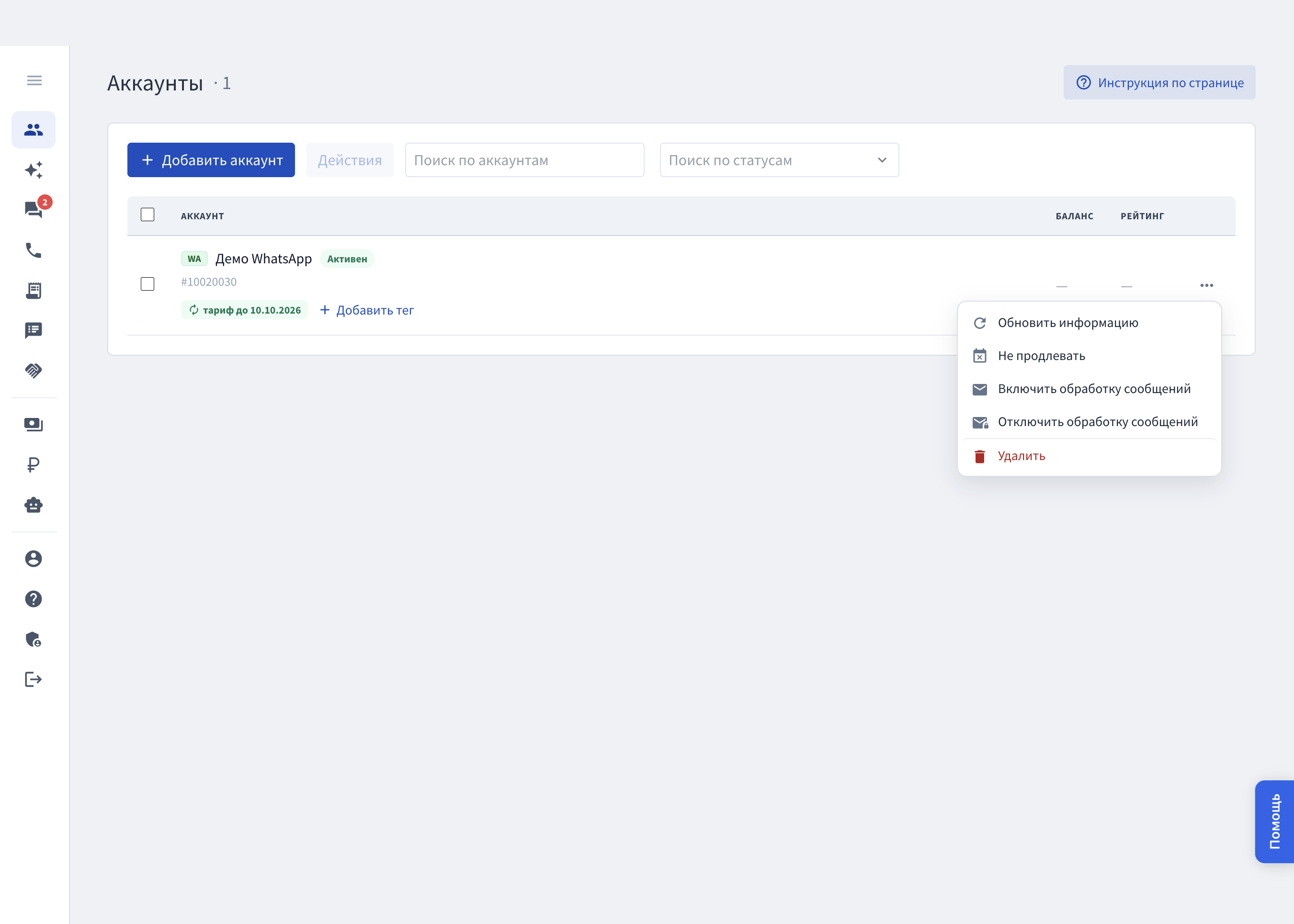Open three-dots menu for Демо WhatsApp
This screenshot has height=924, width=1294.
1206,285
